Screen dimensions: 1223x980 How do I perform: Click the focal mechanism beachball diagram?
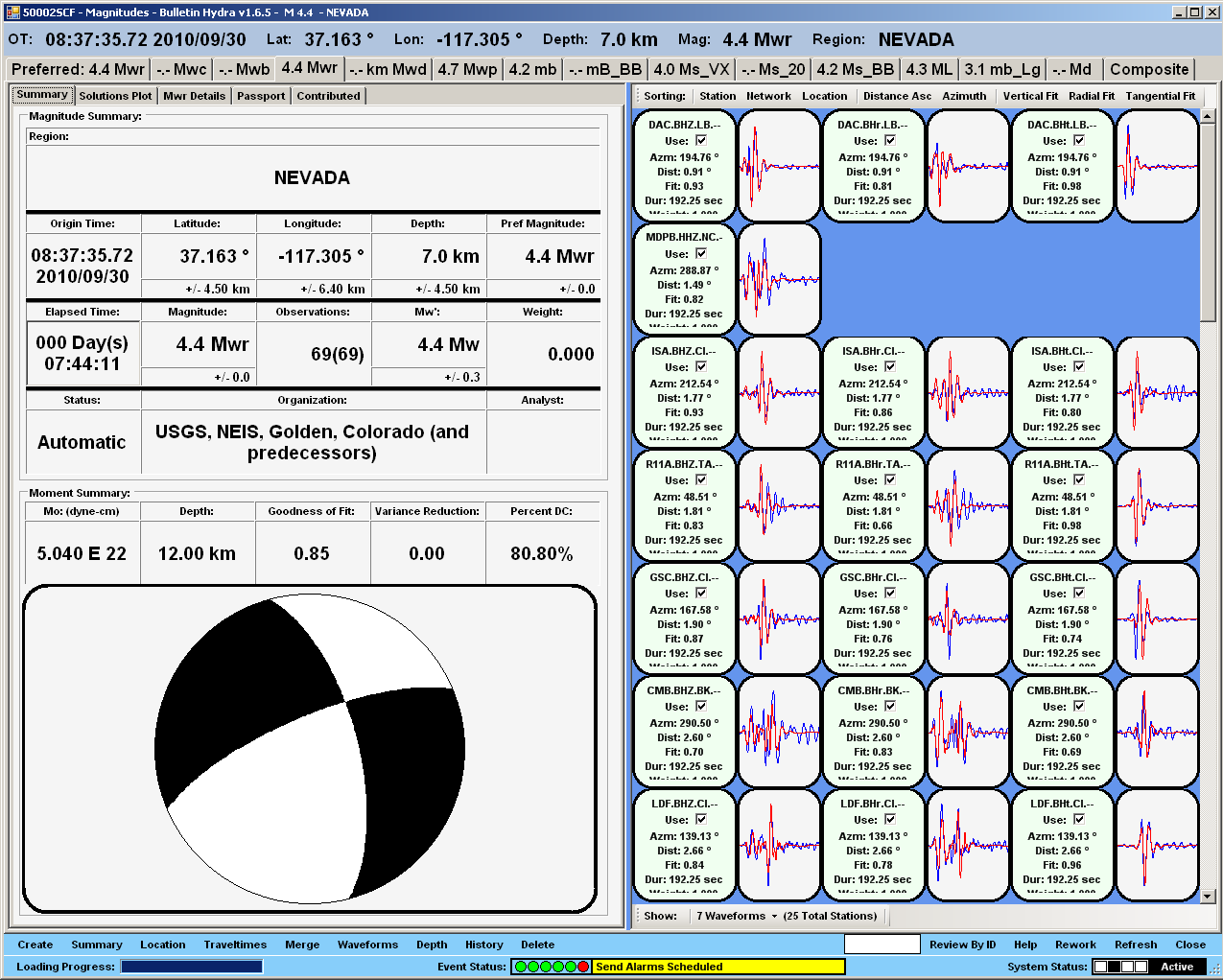[310, 749]
